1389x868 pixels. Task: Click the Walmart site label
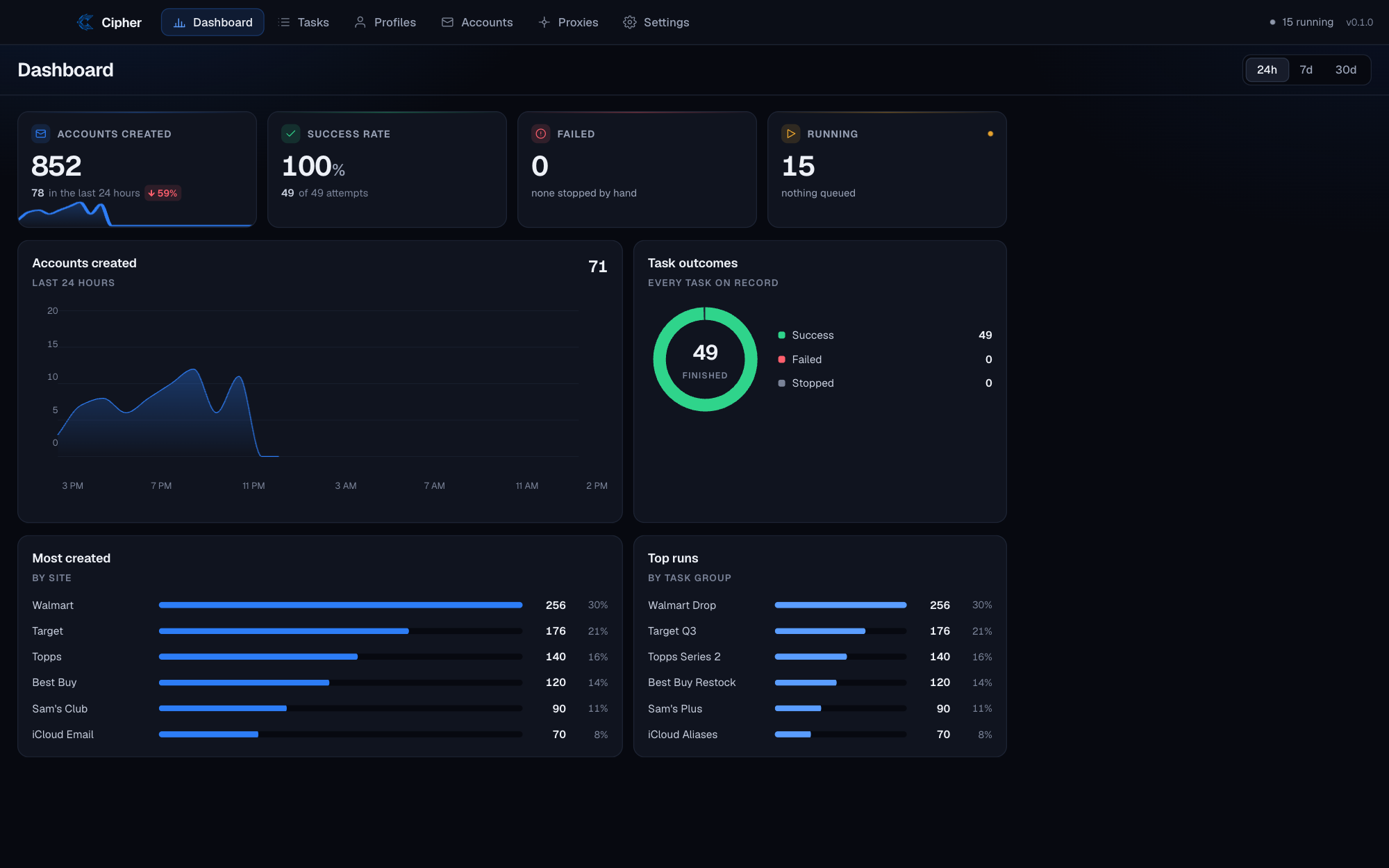point(53,606)
